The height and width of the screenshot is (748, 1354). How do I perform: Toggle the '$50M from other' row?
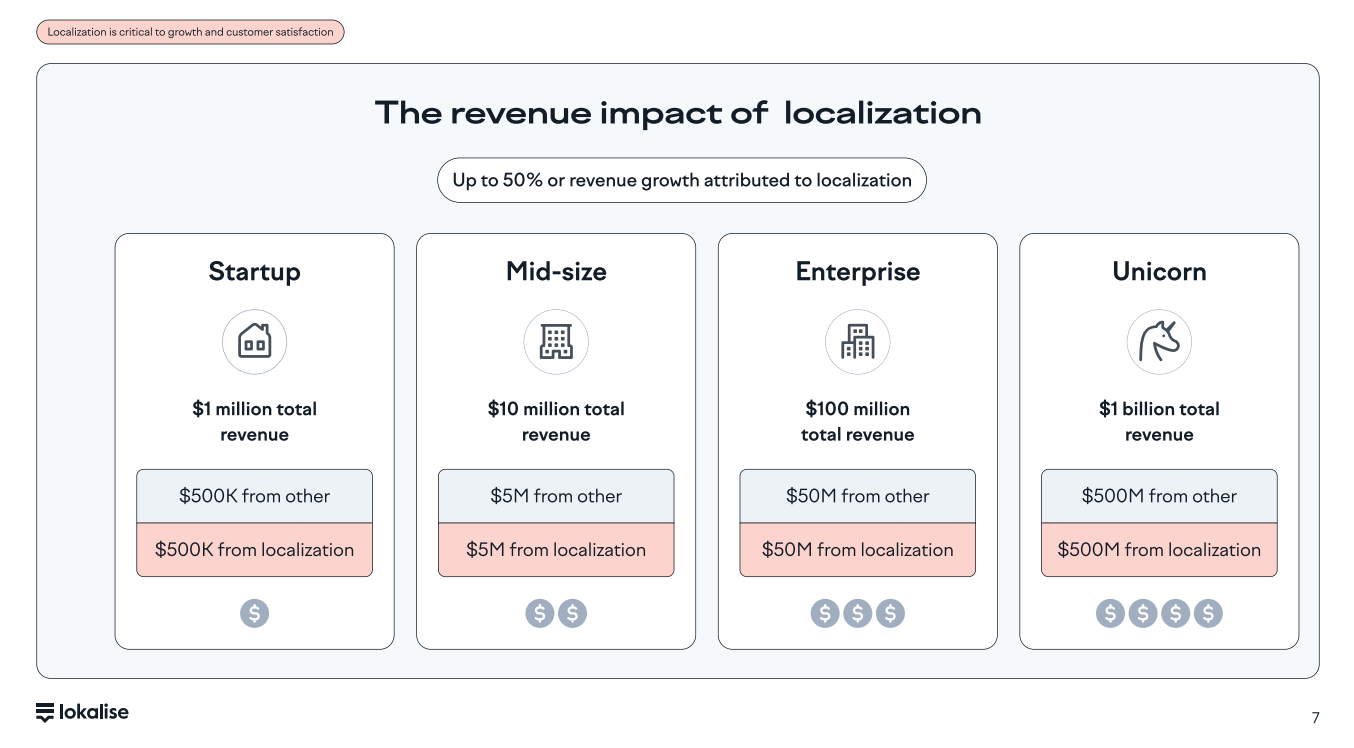tap(857, 496)
